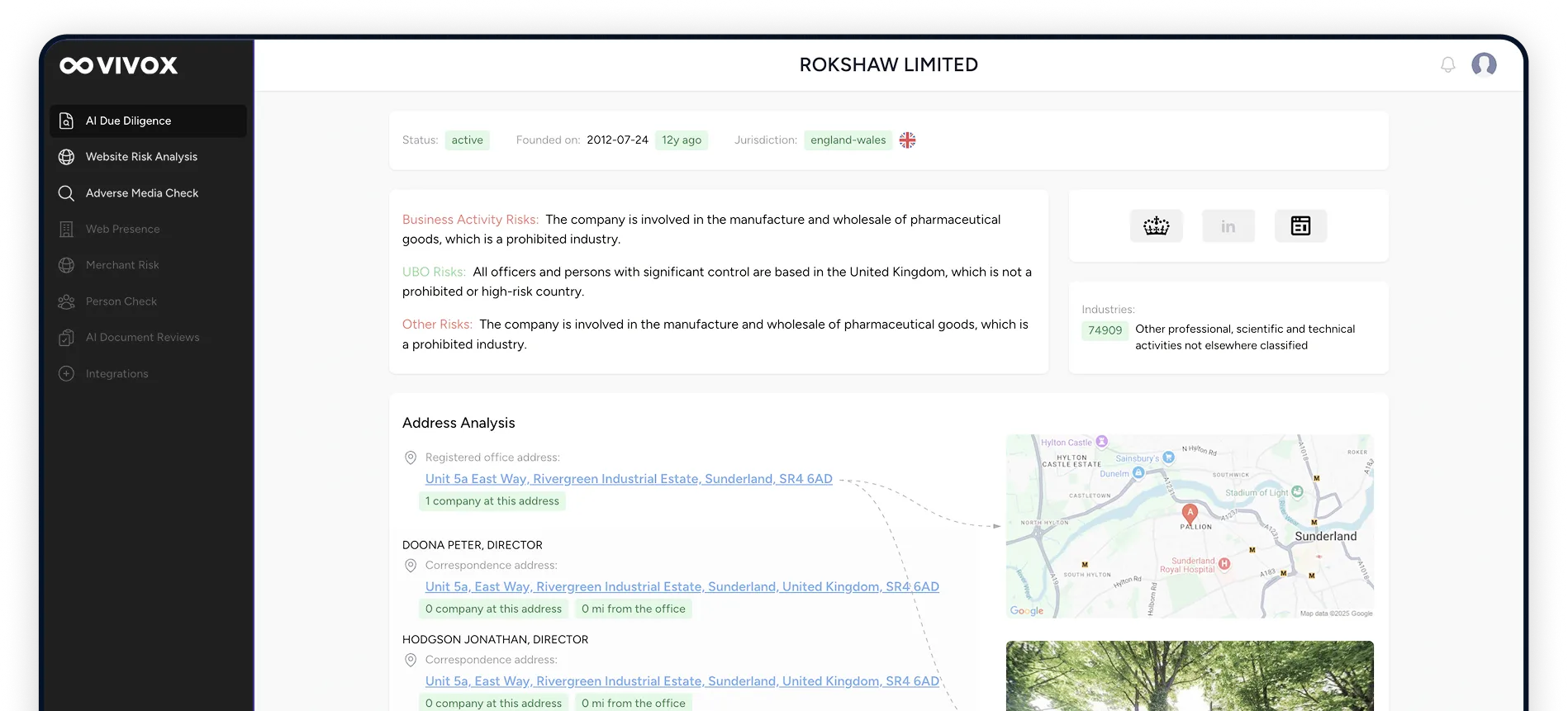Image resolution: width=1568 pixels, height=711 pixels.
Task: Click the UBO Risks label
Action: (x=434, y=272)
